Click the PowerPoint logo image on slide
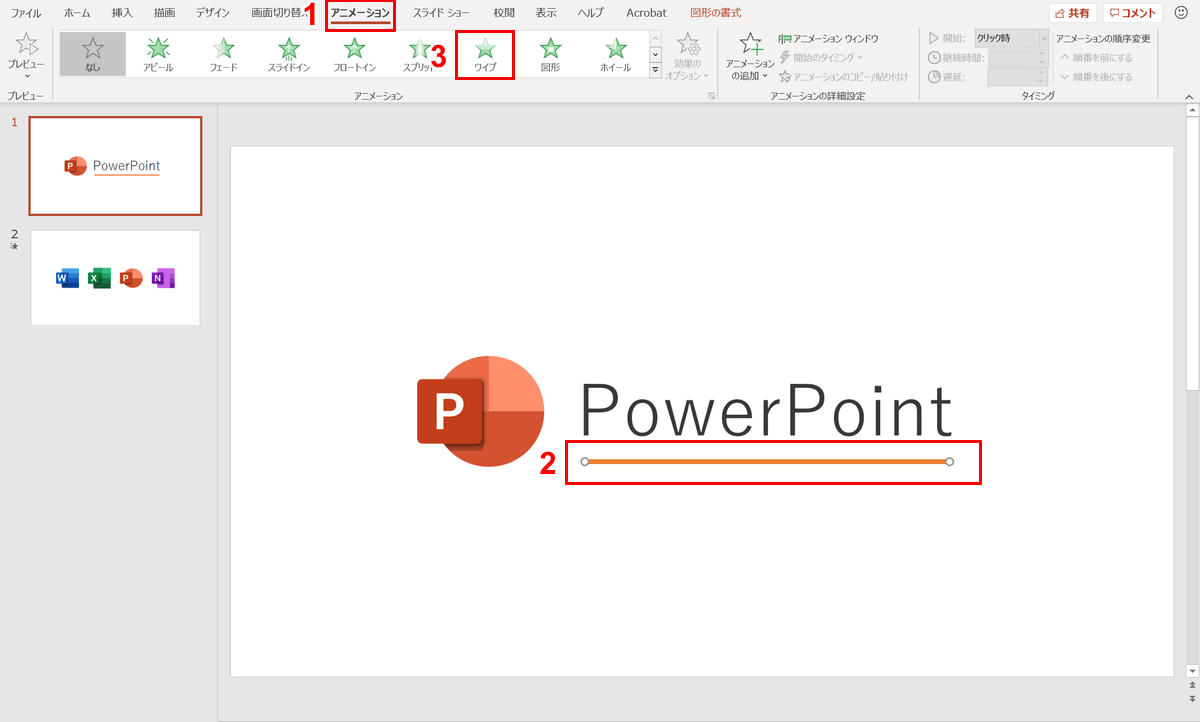 [x=481, y=410]
